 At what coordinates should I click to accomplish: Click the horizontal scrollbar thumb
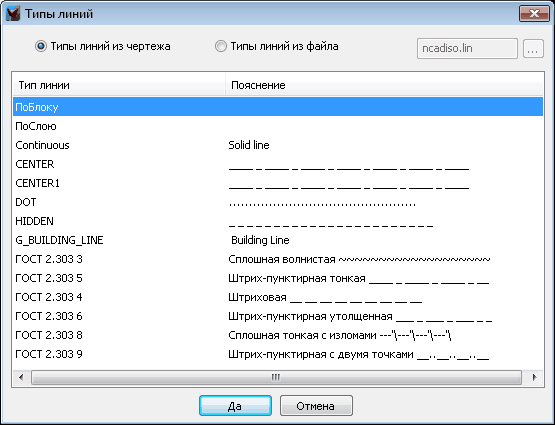(276, 377)
